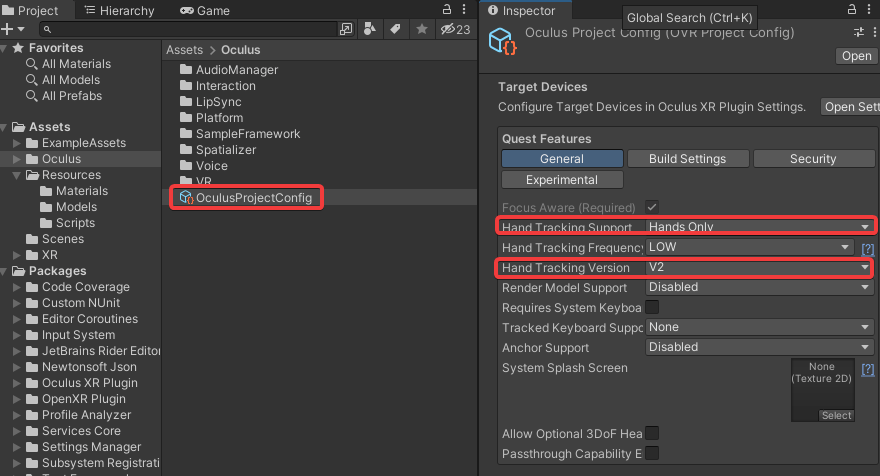
Task: Select All Materials favorite search
Action: 68,64
